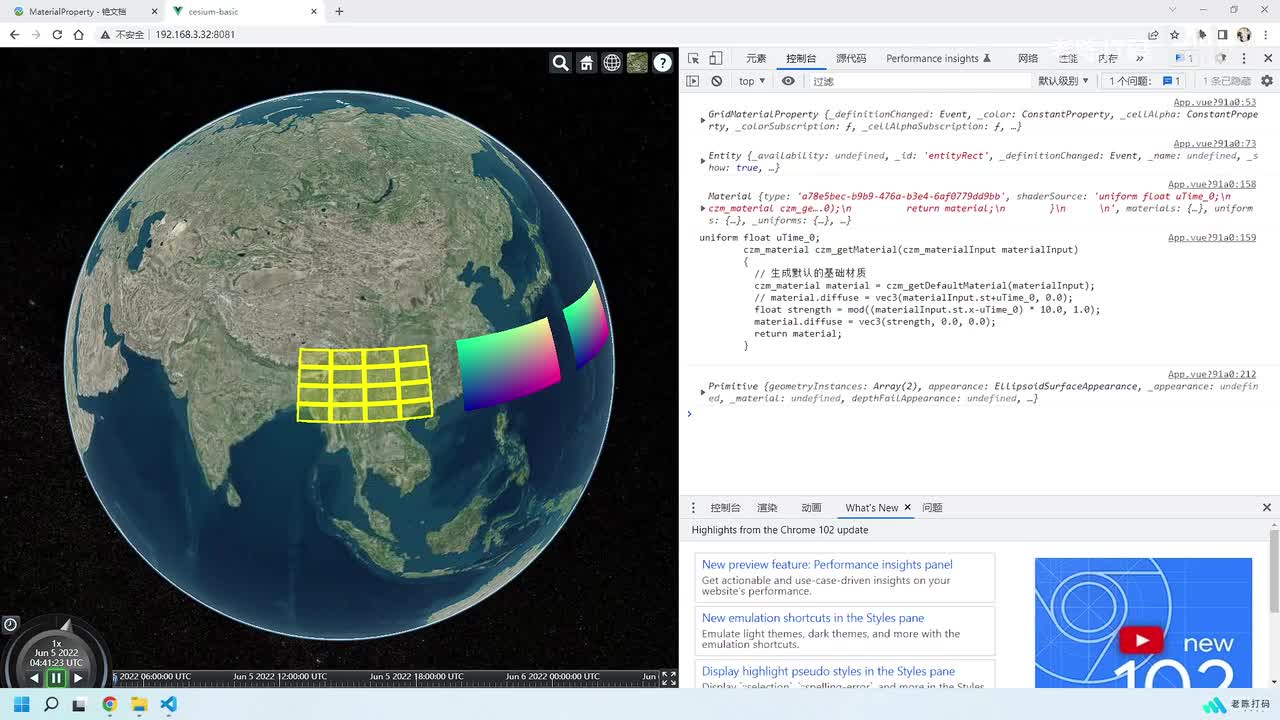Screen dimensions: 1280x720
Task: Play the Chrome 102 video thumbnail
Action: coord(1143,639)
